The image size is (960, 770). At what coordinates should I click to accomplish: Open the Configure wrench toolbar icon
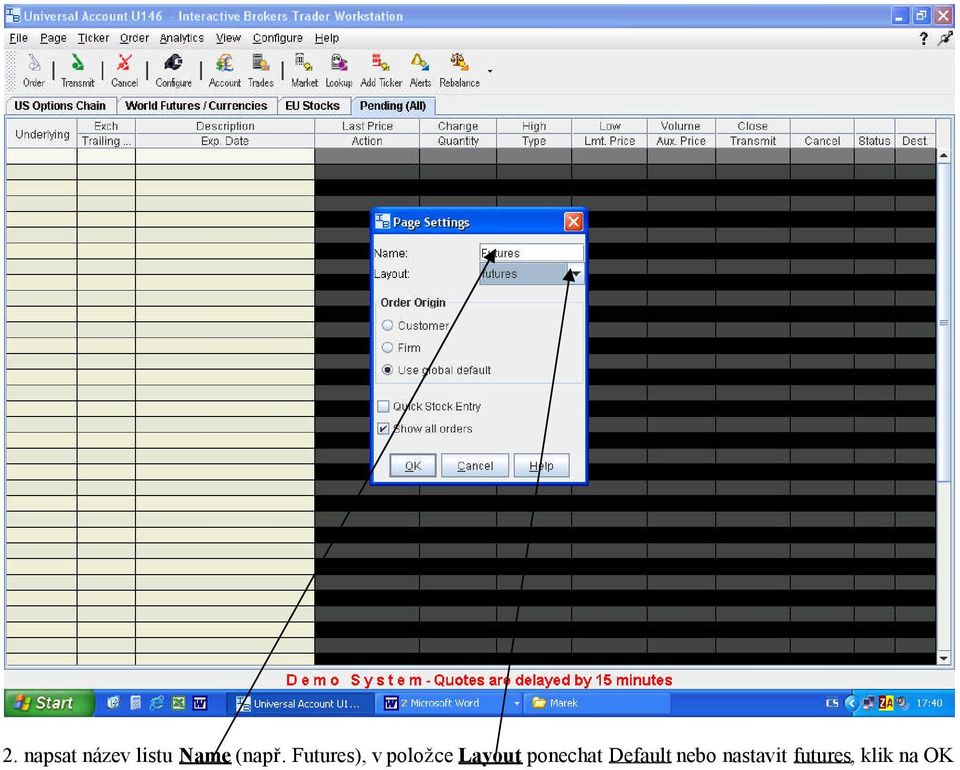[x=173, y=70]
